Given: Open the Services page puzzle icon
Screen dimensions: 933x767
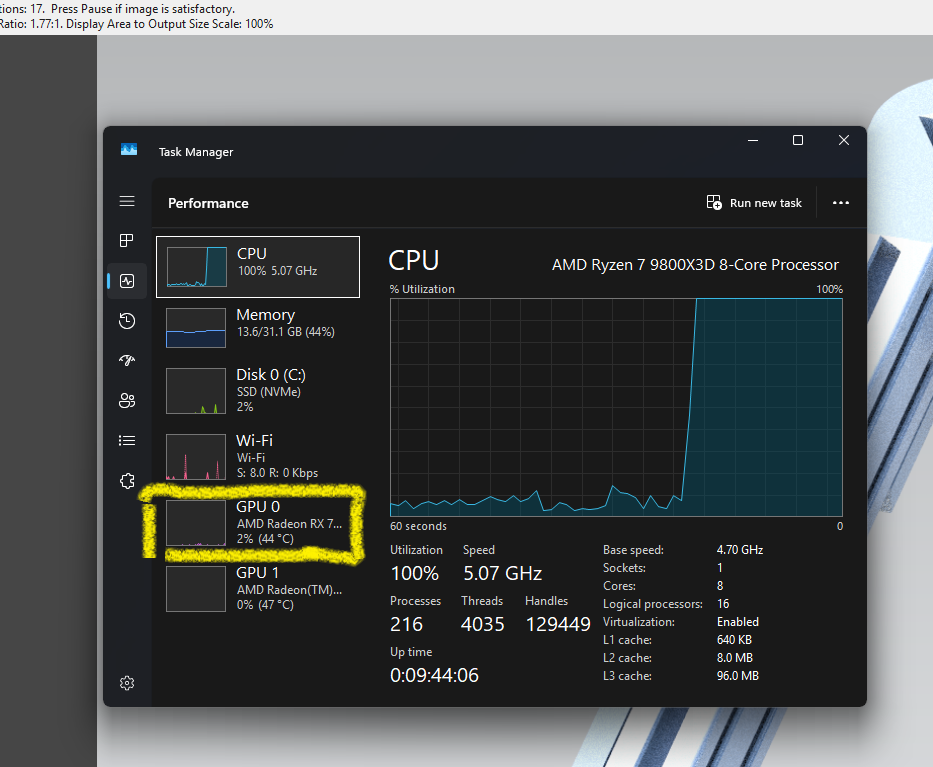Looking at the screenshot, I should coord(127,481).
